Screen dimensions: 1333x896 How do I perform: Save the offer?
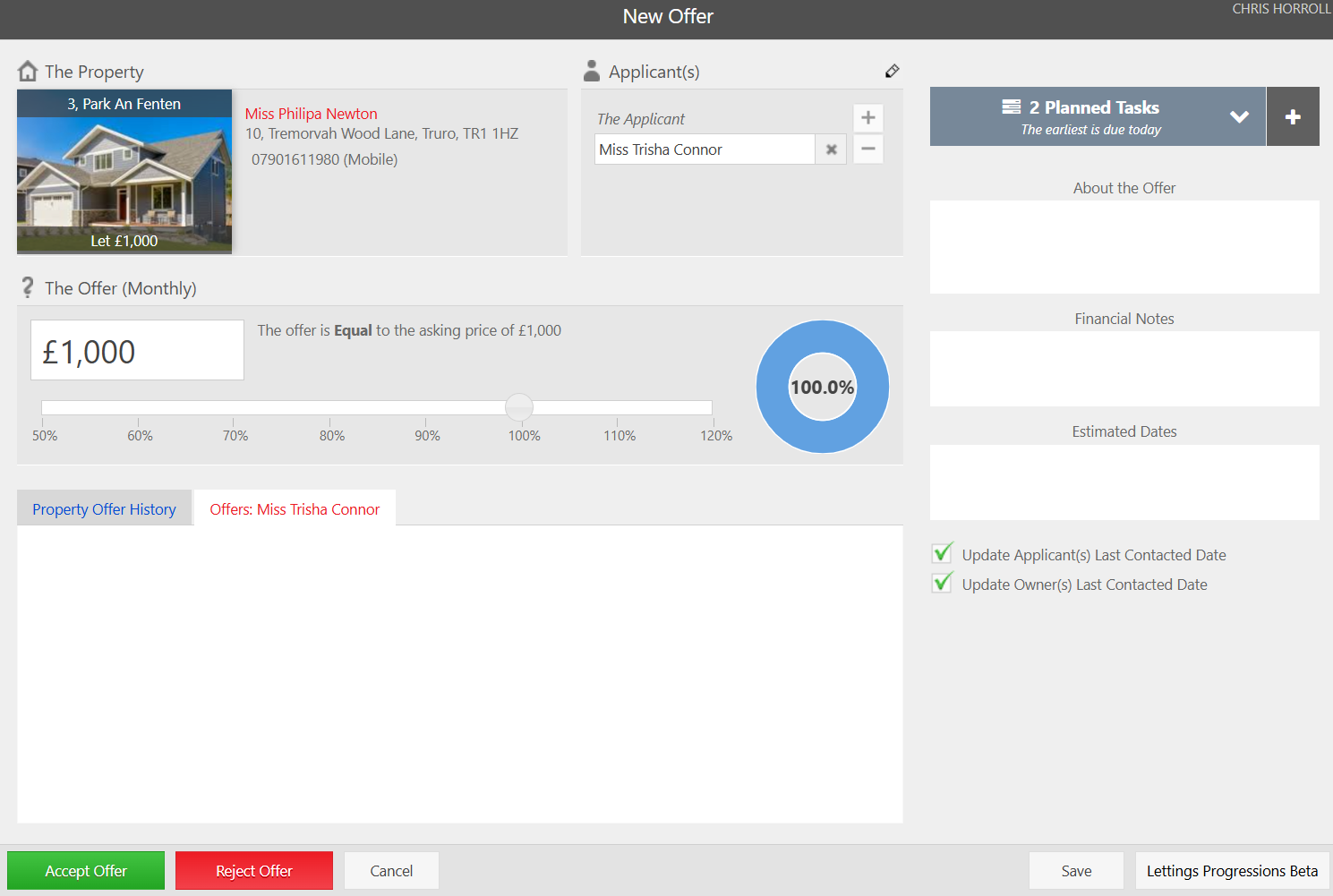click(1076, 870)
